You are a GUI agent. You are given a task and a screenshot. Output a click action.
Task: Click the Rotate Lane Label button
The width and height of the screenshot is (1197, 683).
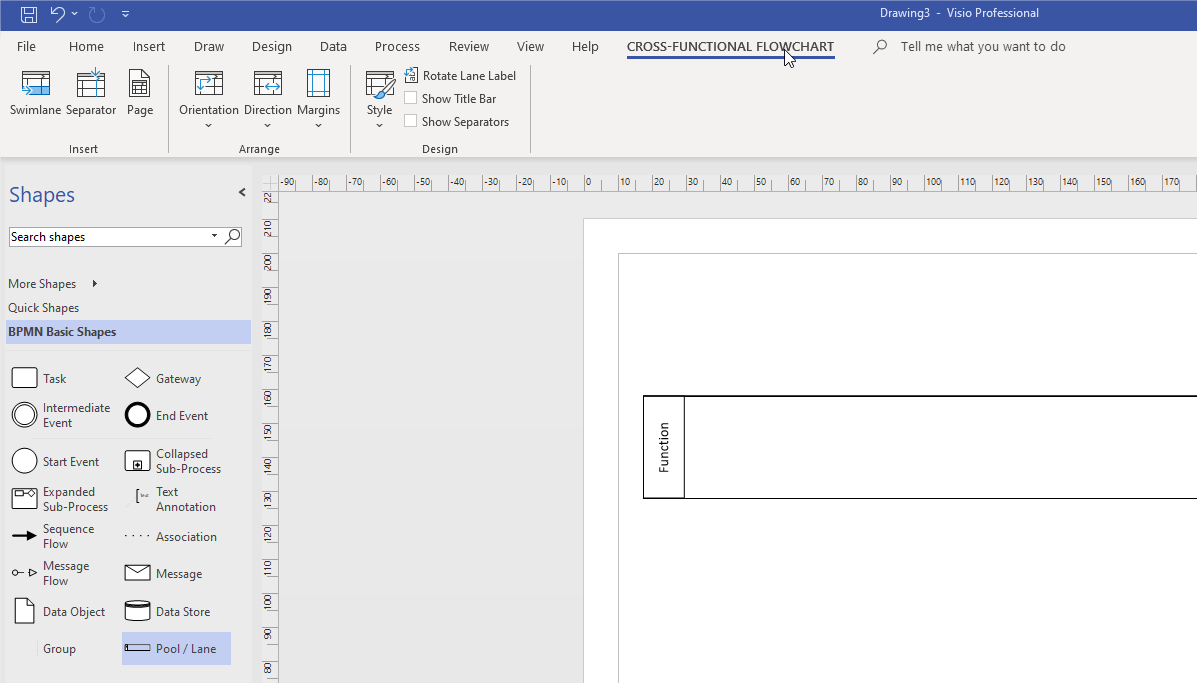point(460,76)
